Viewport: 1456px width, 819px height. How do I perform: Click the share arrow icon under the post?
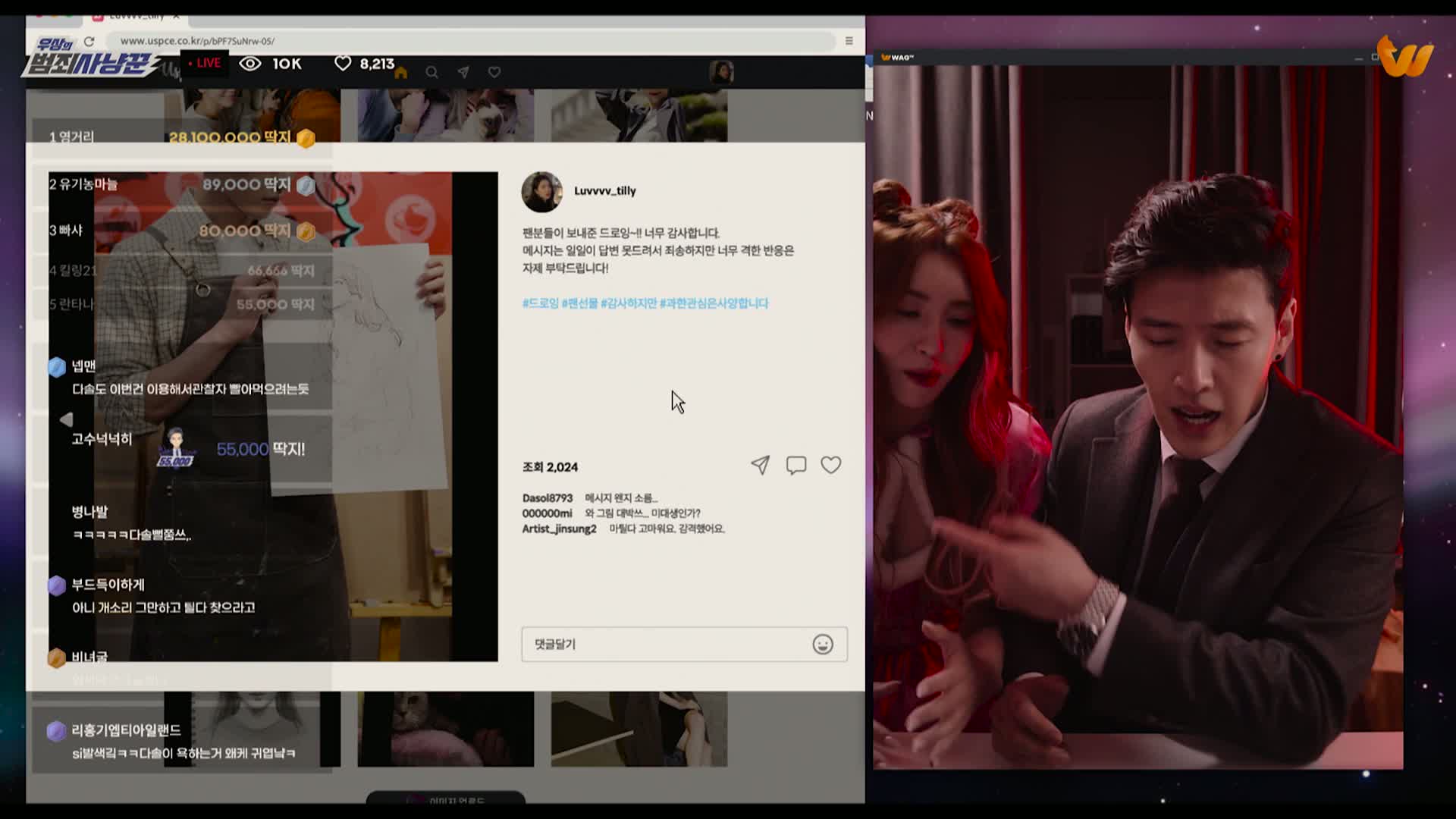pos(760,465)
